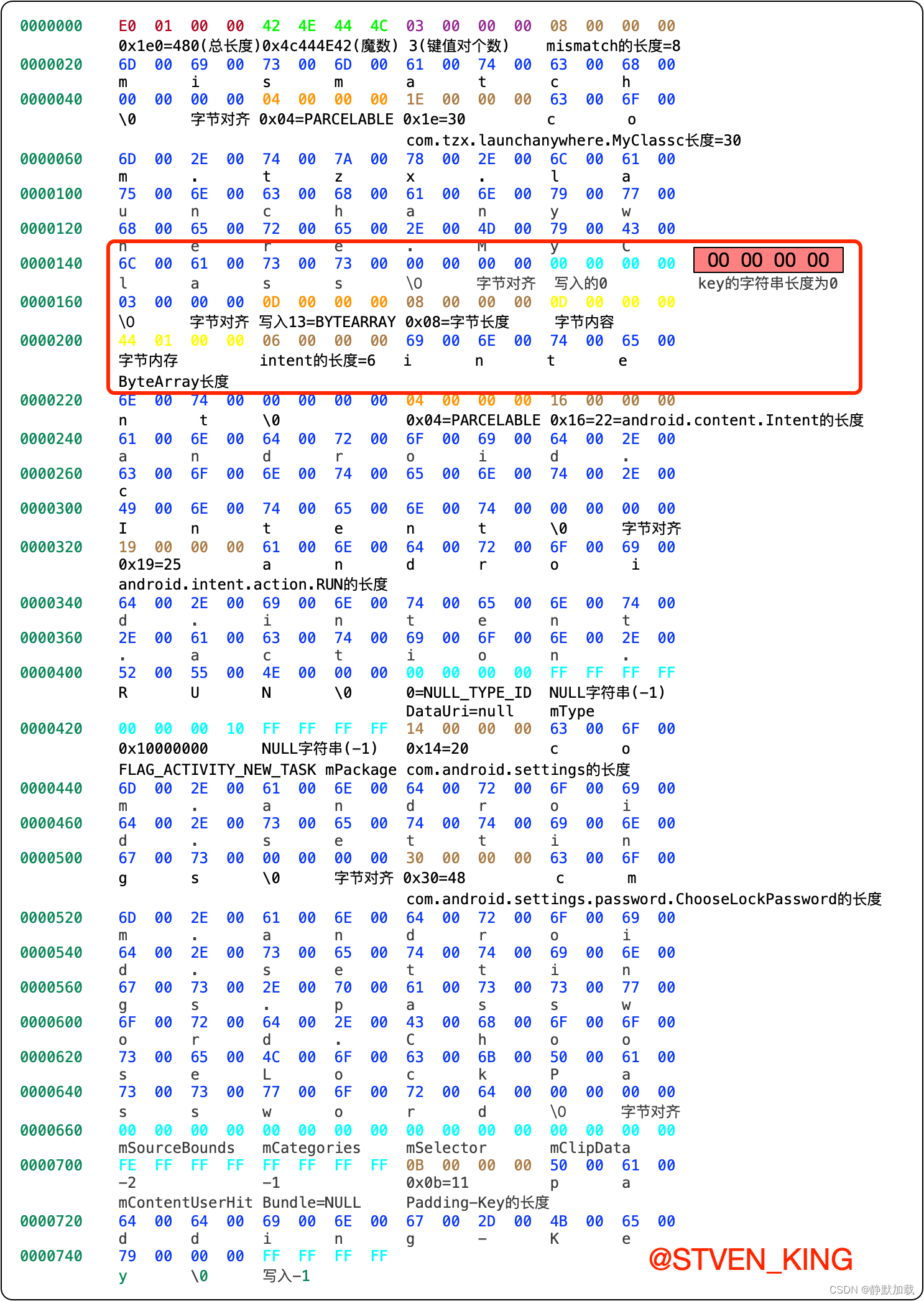924x1301 pixels.
Task: Select "0x16=22=android.content.Intent的长度" text
Action: point(706,420)
